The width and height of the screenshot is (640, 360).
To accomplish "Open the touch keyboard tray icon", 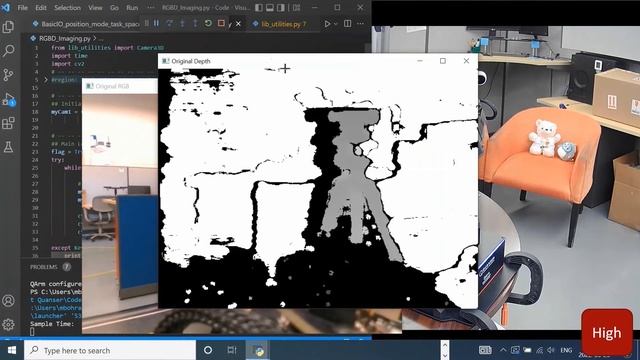I will [x=485, y=350].
